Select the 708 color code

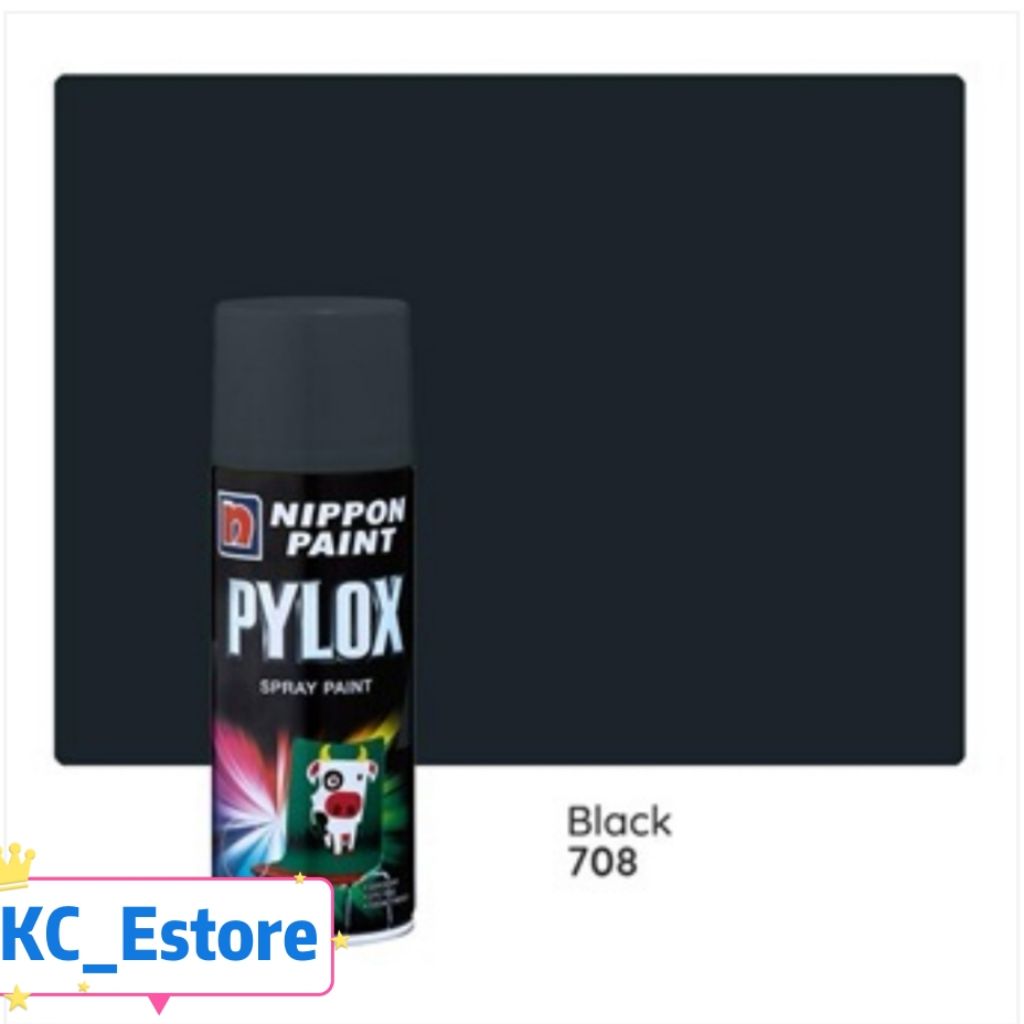tap(602, 862)
